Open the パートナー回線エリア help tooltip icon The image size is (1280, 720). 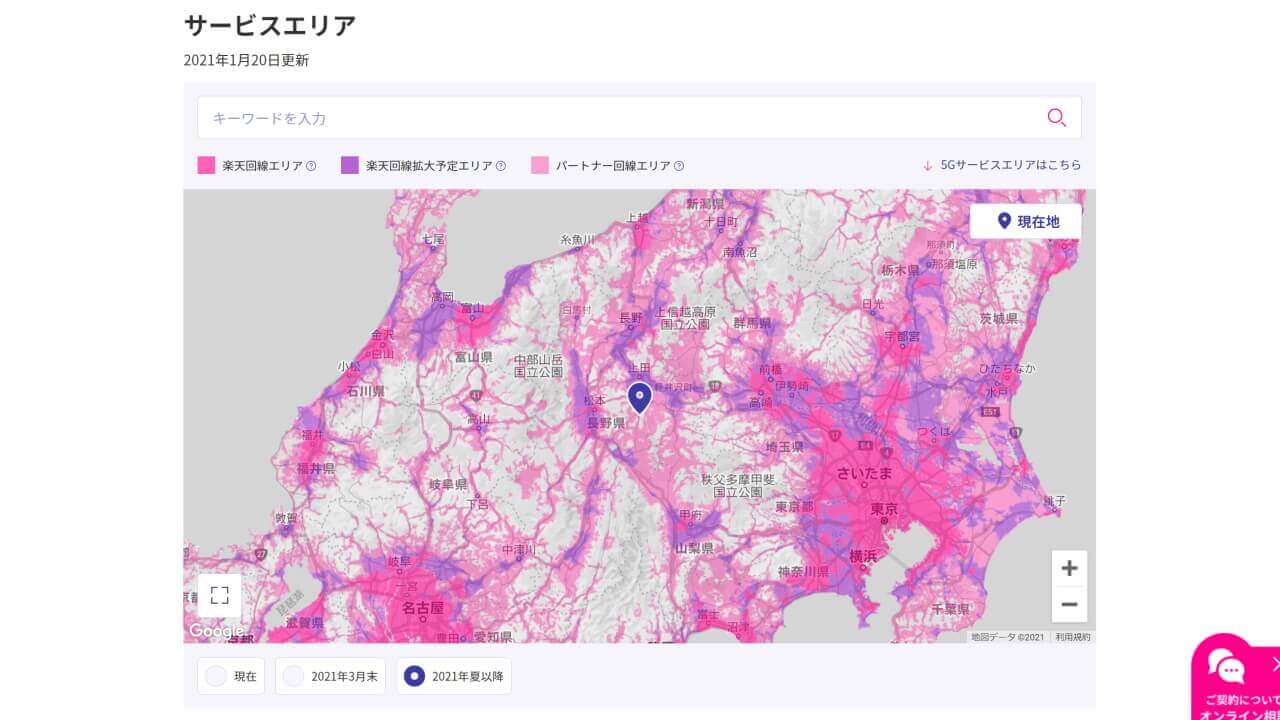(x=678, y=165)
